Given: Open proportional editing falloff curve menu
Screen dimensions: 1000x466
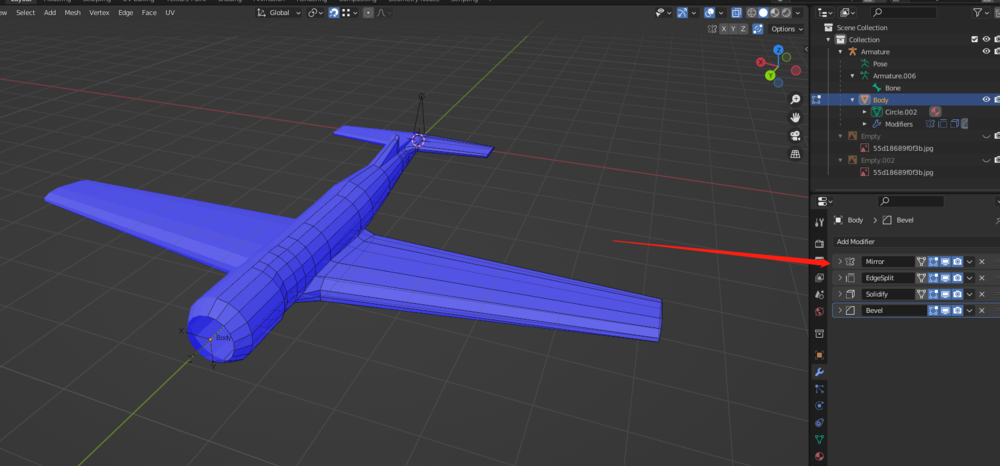Looking at the screenshot, I should tap(384, 13).
